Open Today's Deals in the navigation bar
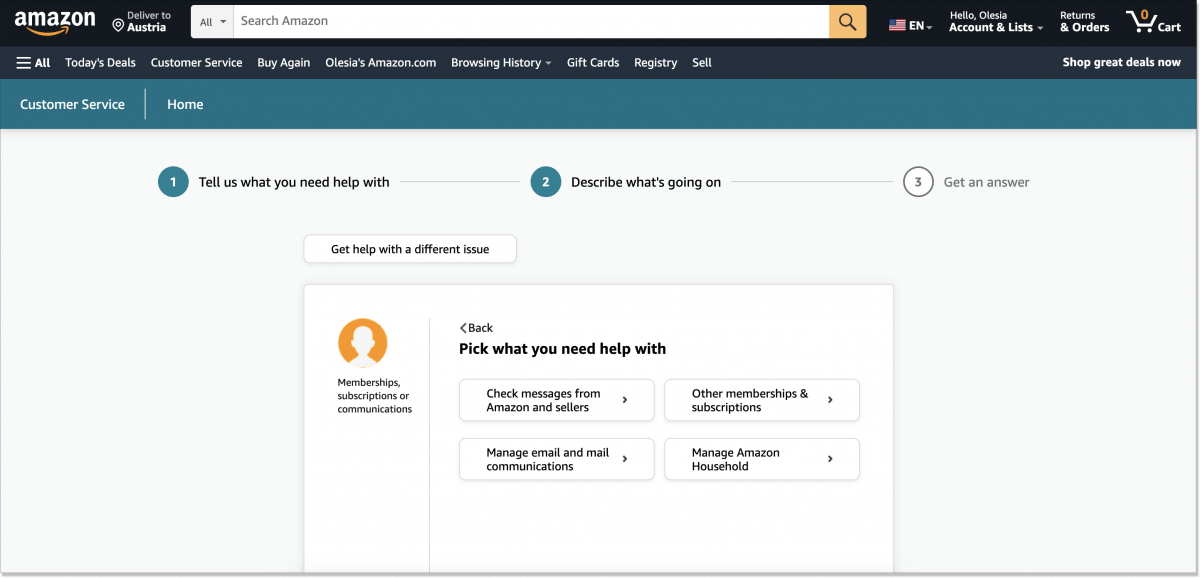 click(100, 62)
